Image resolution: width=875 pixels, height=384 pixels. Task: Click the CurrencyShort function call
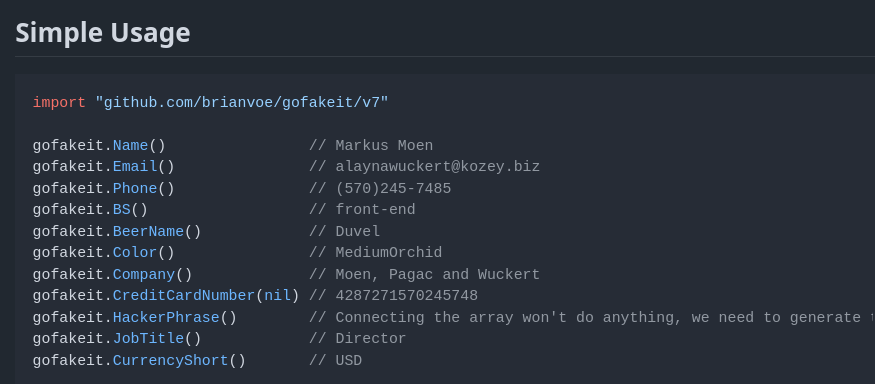[x=171, y=361]
